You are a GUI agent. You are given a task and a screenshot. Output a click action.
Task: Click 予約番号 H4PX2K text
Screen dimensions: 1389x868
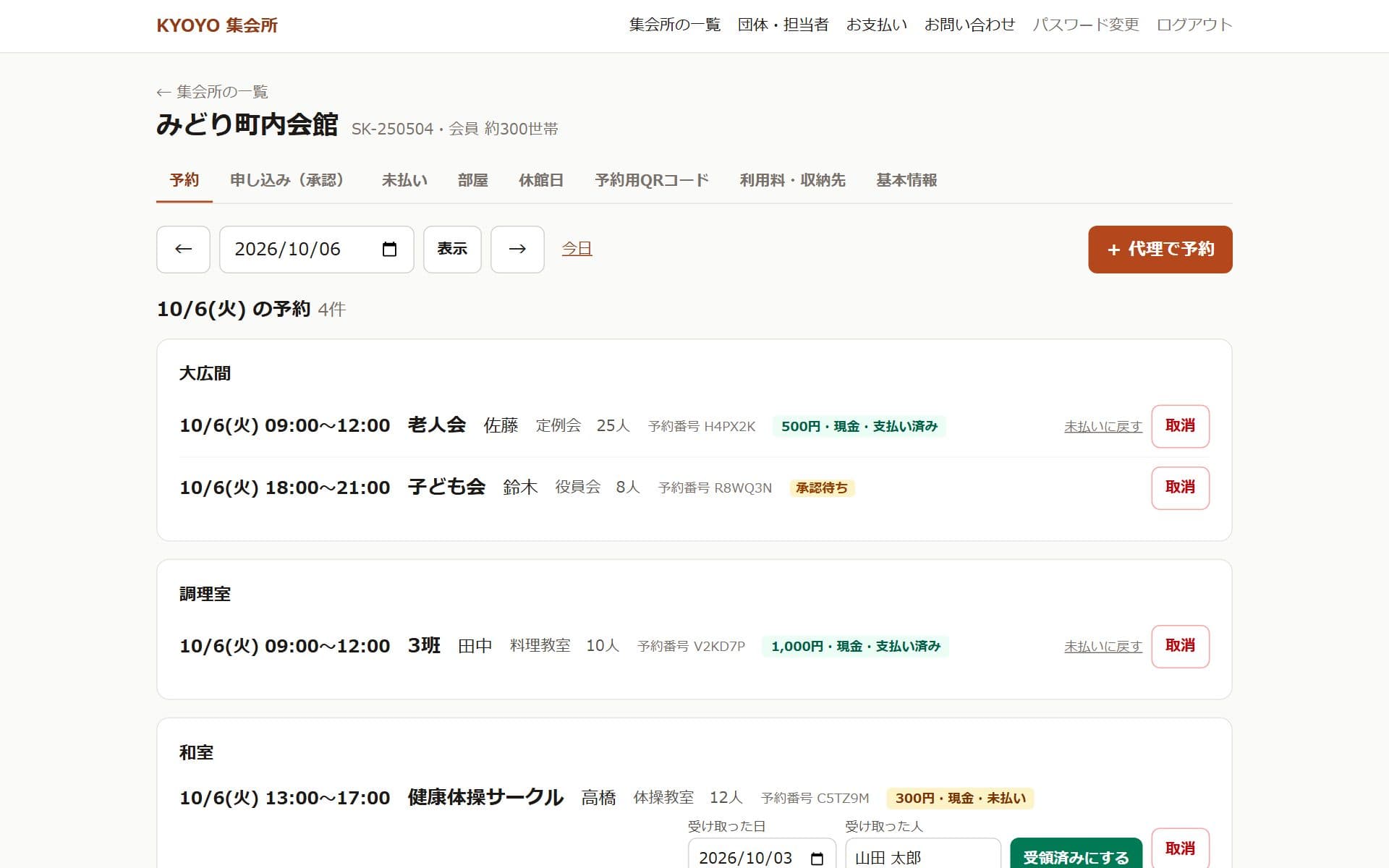point(702,427)
